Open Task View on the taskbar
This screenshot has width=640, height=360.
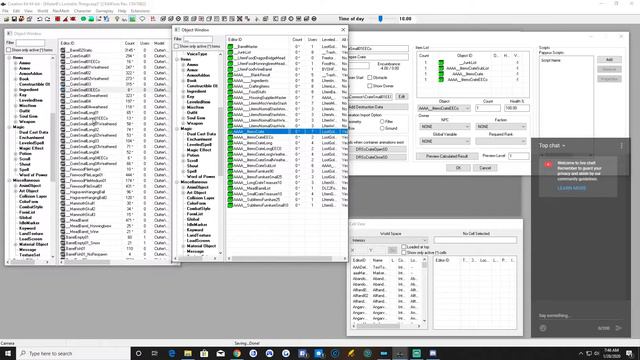click(x=155, y=353)
